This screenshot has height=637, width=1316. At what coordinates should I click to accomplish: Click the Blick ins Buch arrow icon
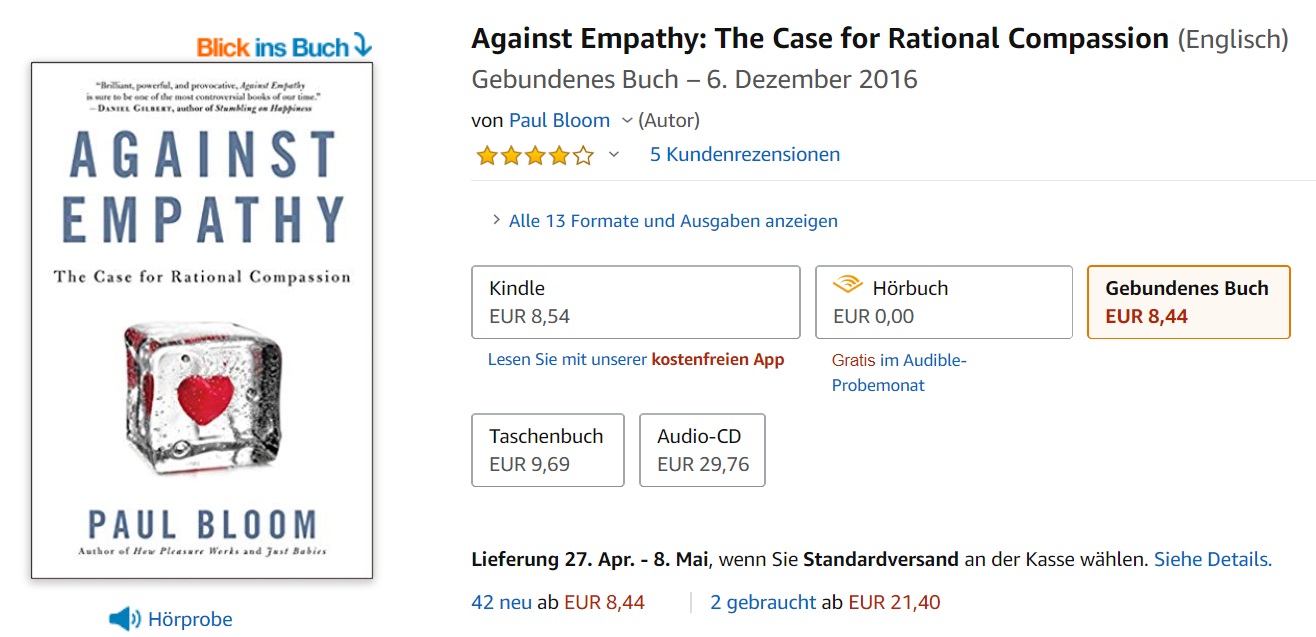(x=362, y=46)
